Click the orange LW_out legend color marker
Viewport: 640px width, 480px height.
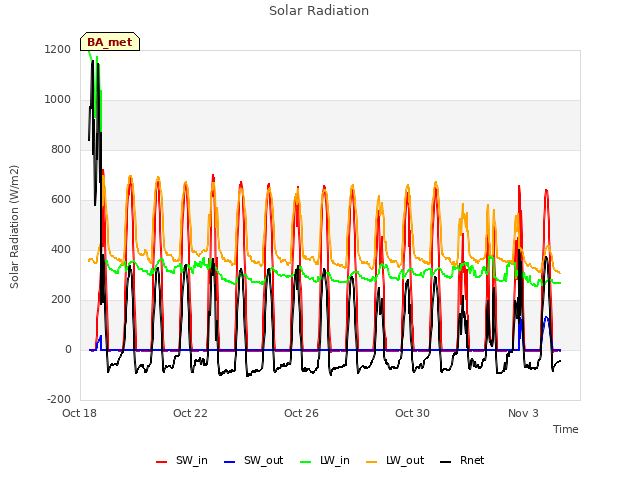(372, 462)
